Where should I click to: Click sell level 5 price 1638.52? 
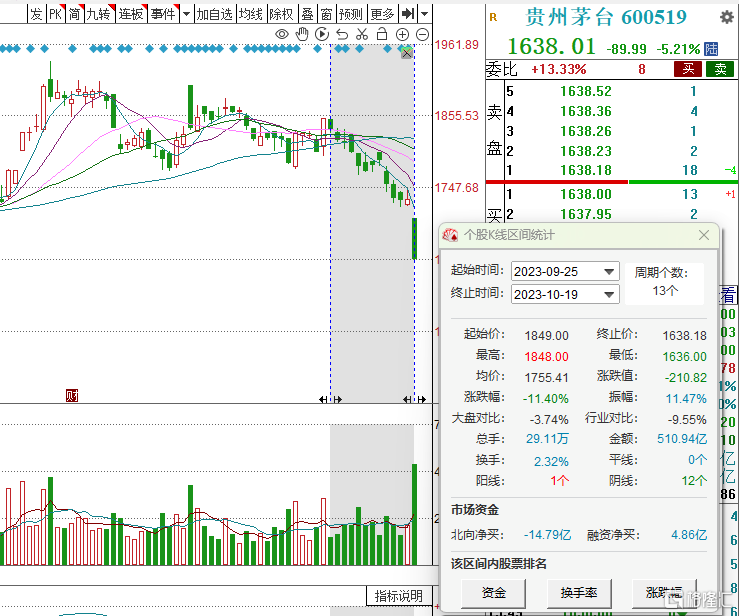[586, 91]
